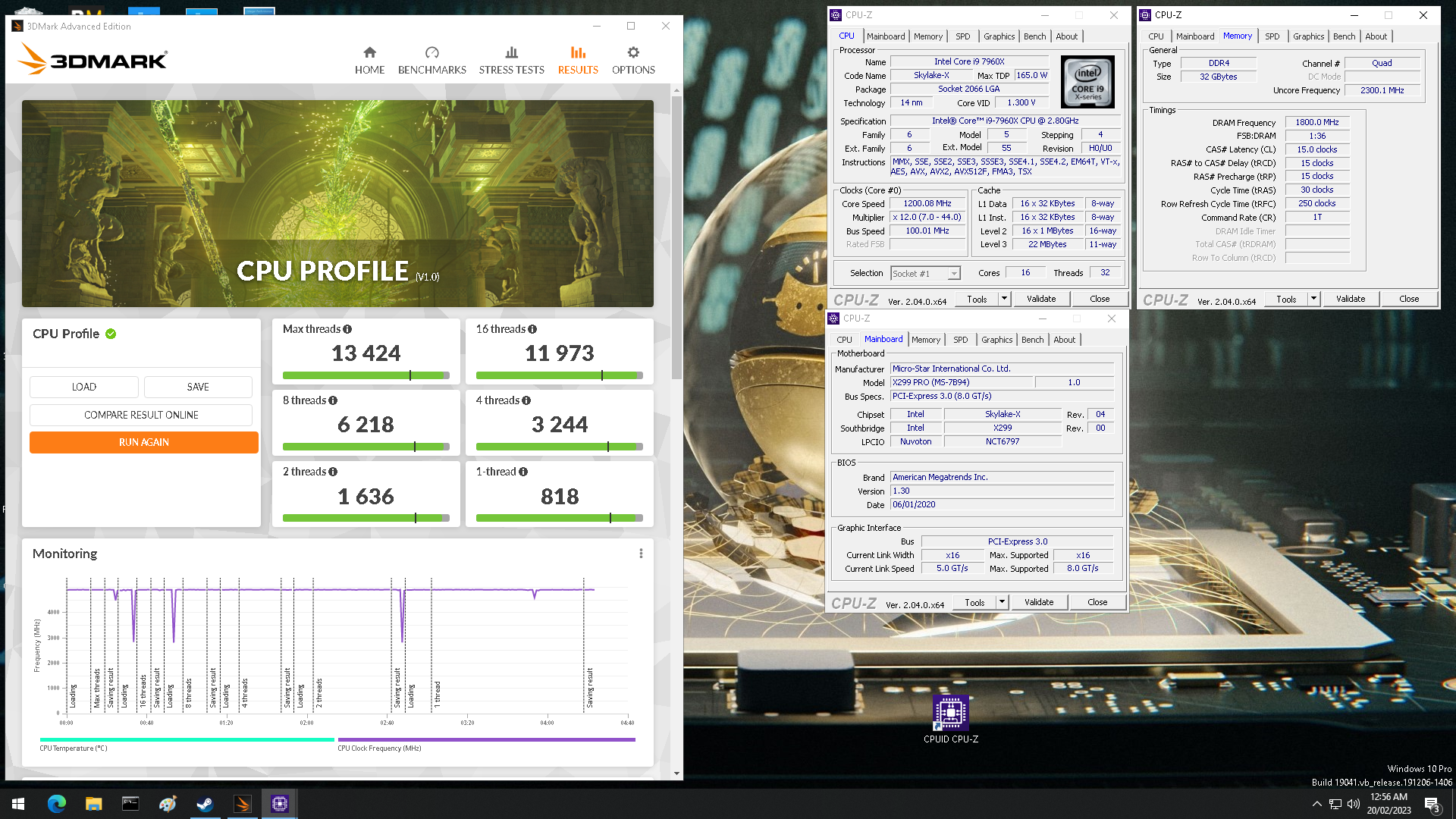Click the 1-thread score bar
Image resolution: width=1456 pixels, height=819 pixels.
[560, 518]
